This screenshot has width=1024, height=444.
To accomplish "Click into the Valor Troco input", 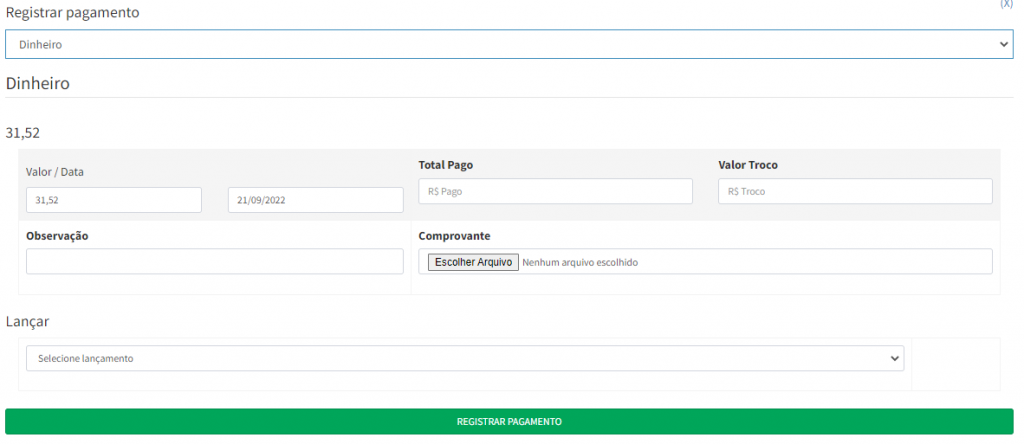I will tap(855, 191).
